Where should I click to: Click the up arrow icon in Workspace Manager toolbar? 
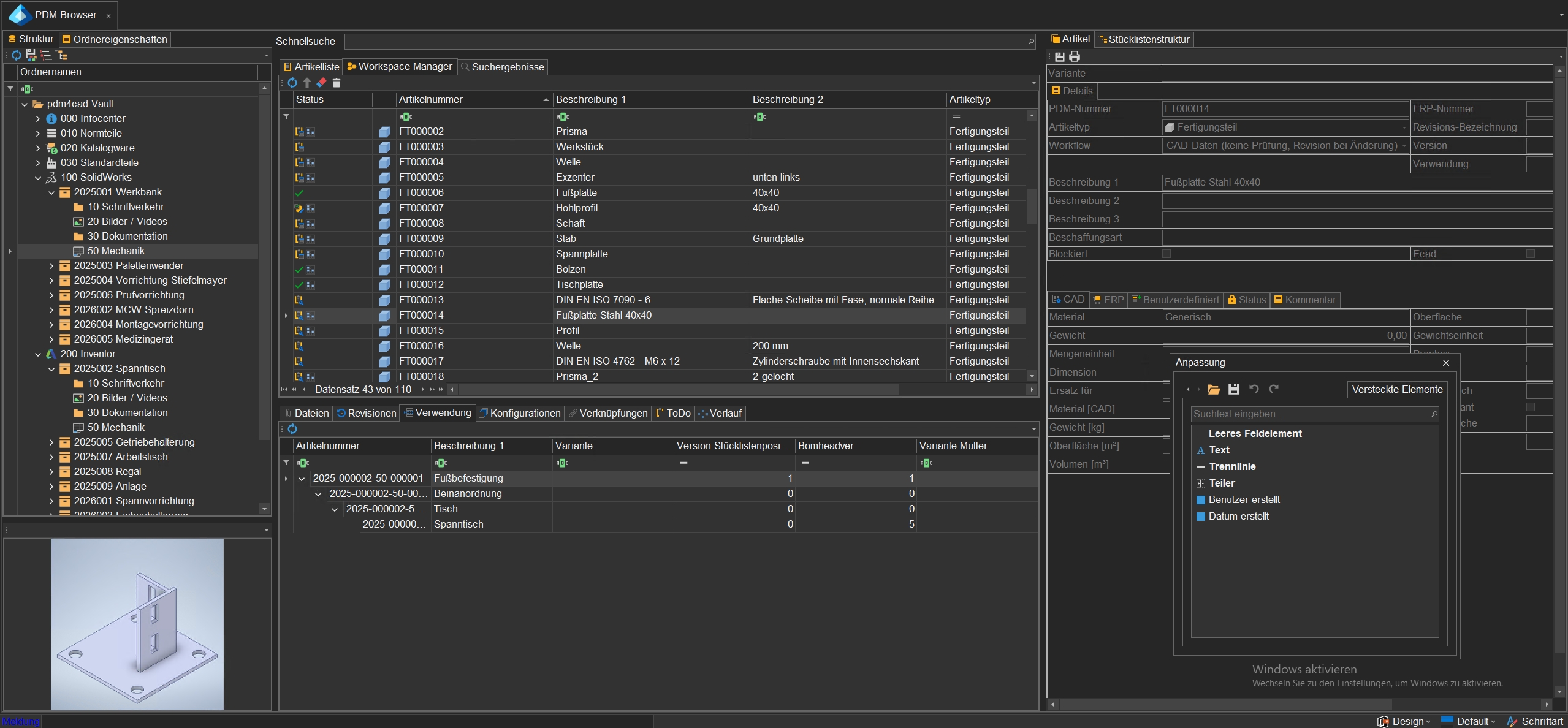point(307,83)
